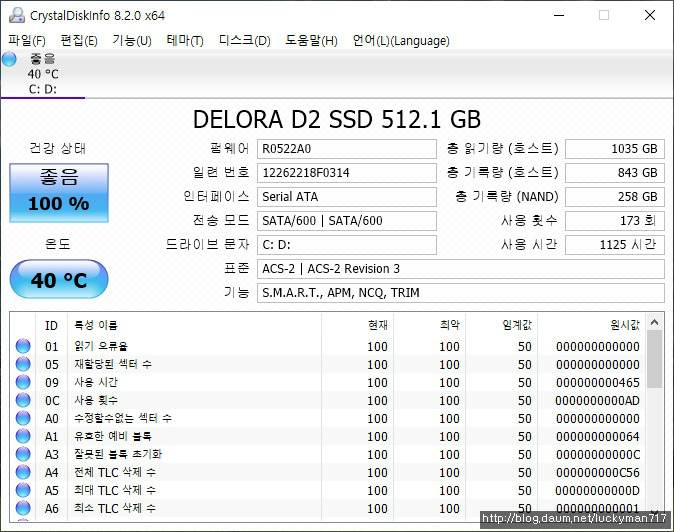This screenshot has height=532, width=674.
Task: Click the 현재 column header
Action: (x=357, y=325)
